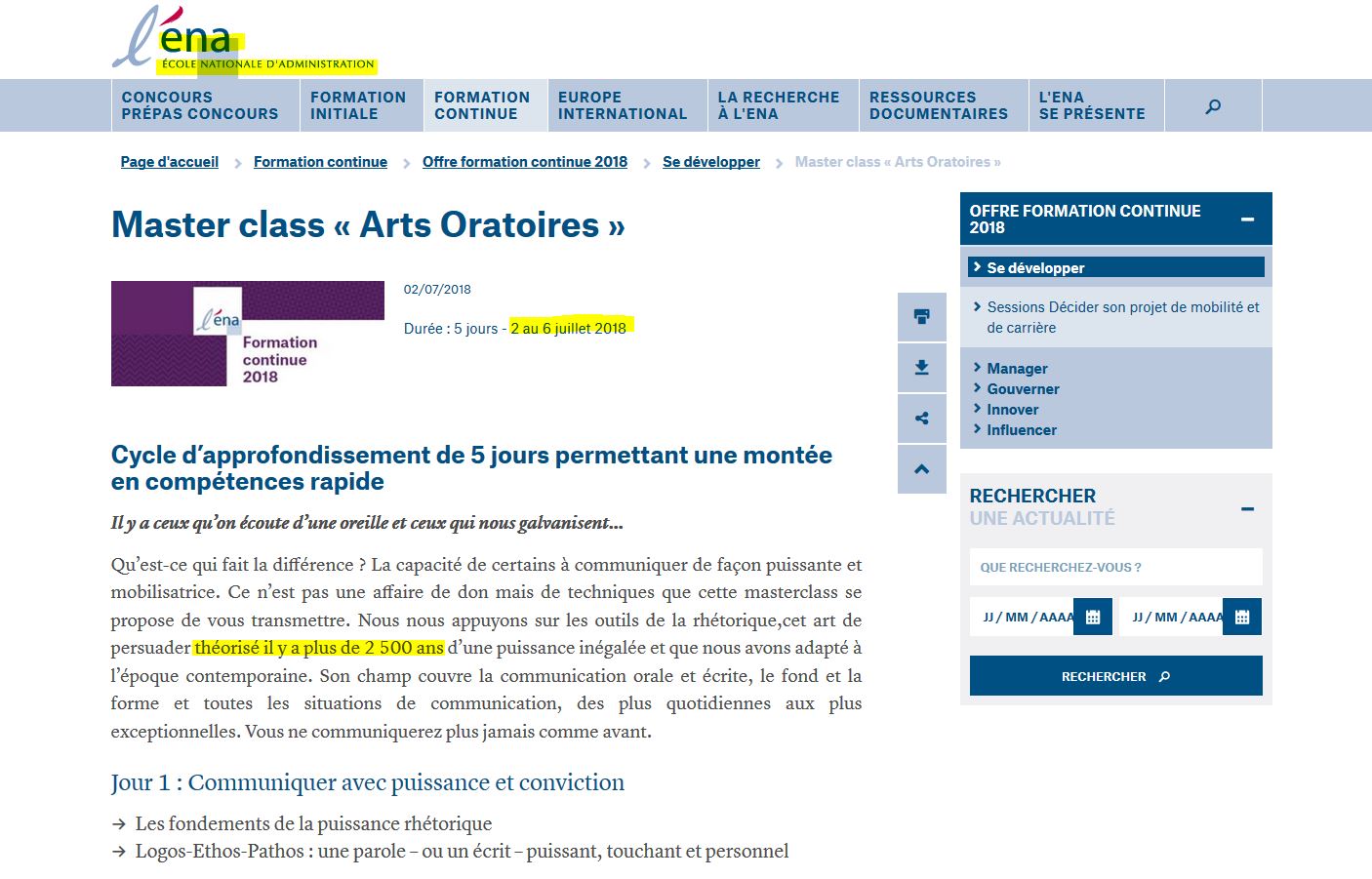
Task: Click the Formation continue 2018 thumbnail image
Action: pos(248,334)
